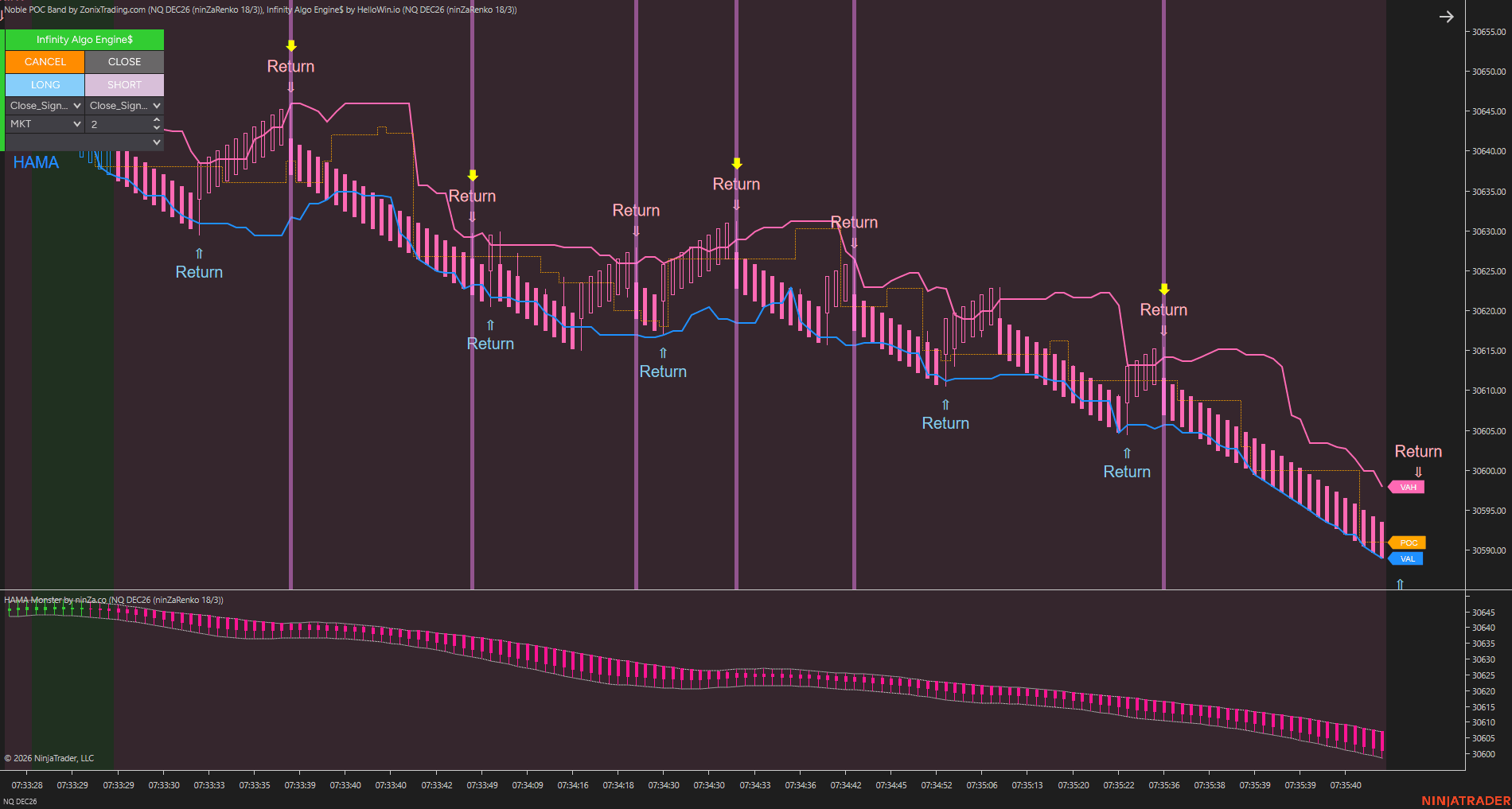Viewport: 1512px width, 809px height.
Task: Increase order quantity with the up stepper arrow
Action: point(157,120)
